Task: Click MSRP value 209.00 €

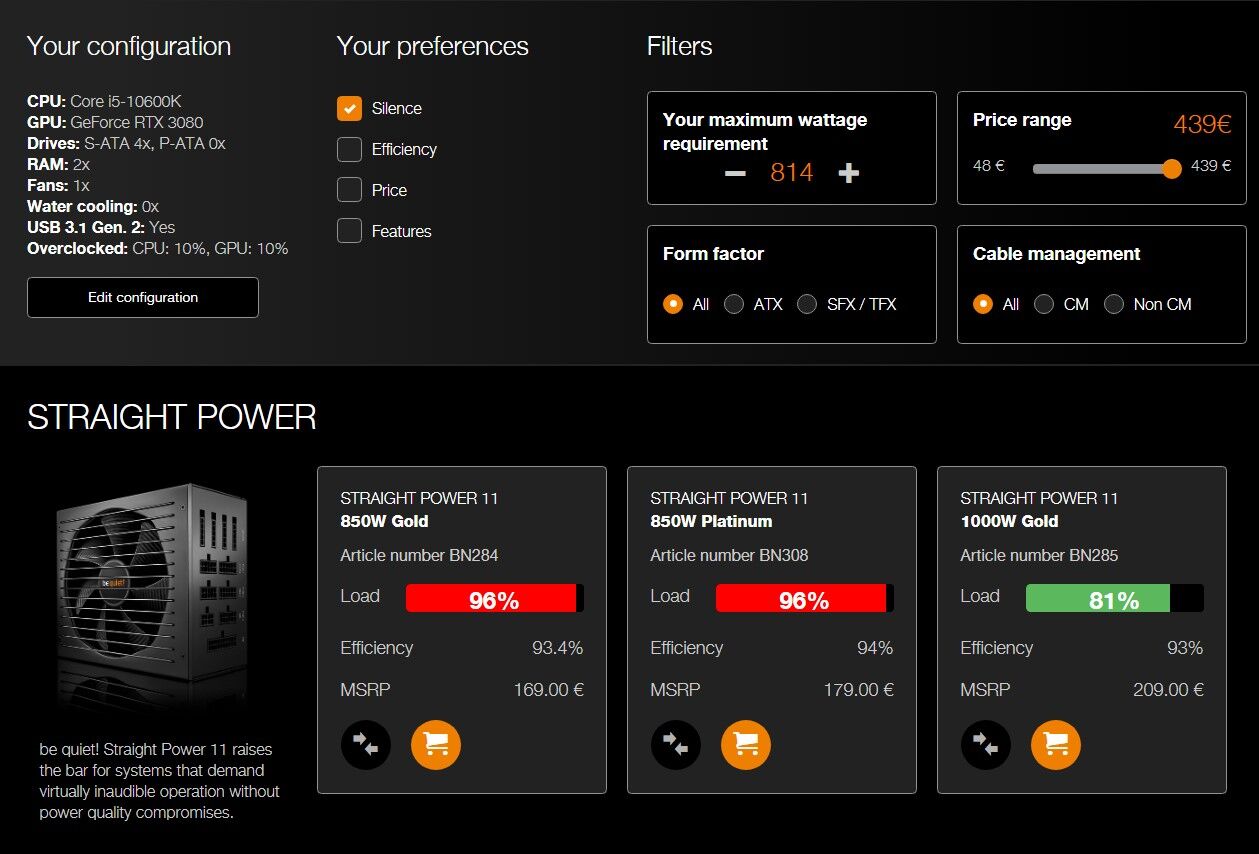Action: [x=1168, y=690]
